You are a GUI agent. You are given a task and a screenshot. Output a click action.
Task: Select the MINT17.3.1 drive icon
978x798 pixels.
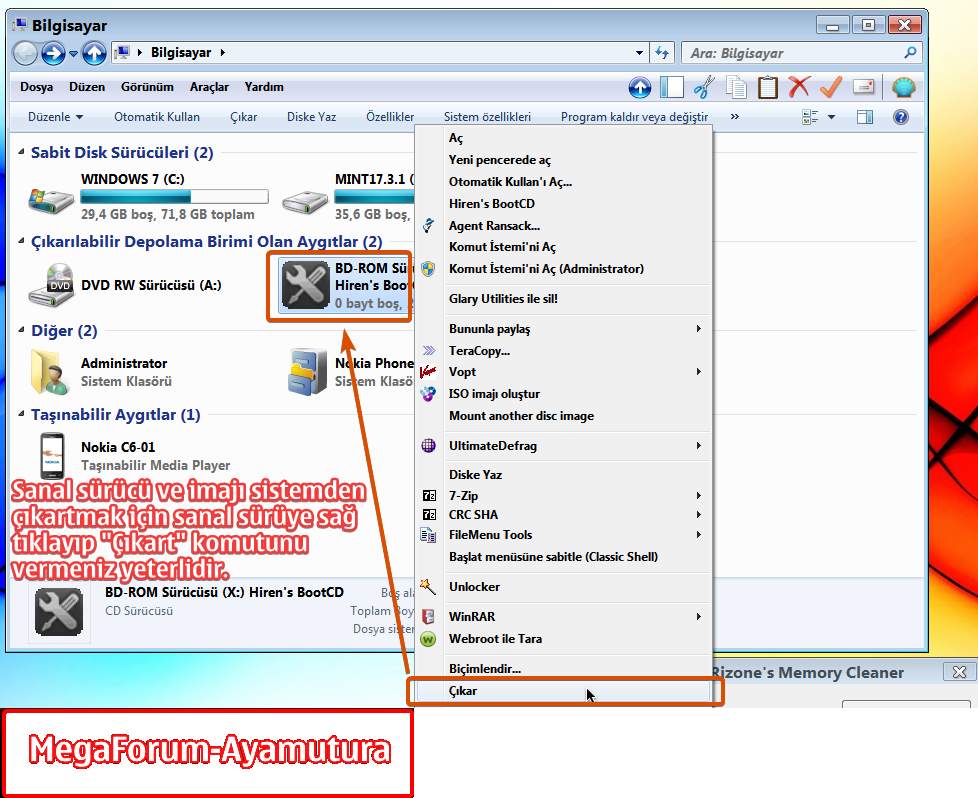[305, 202]
